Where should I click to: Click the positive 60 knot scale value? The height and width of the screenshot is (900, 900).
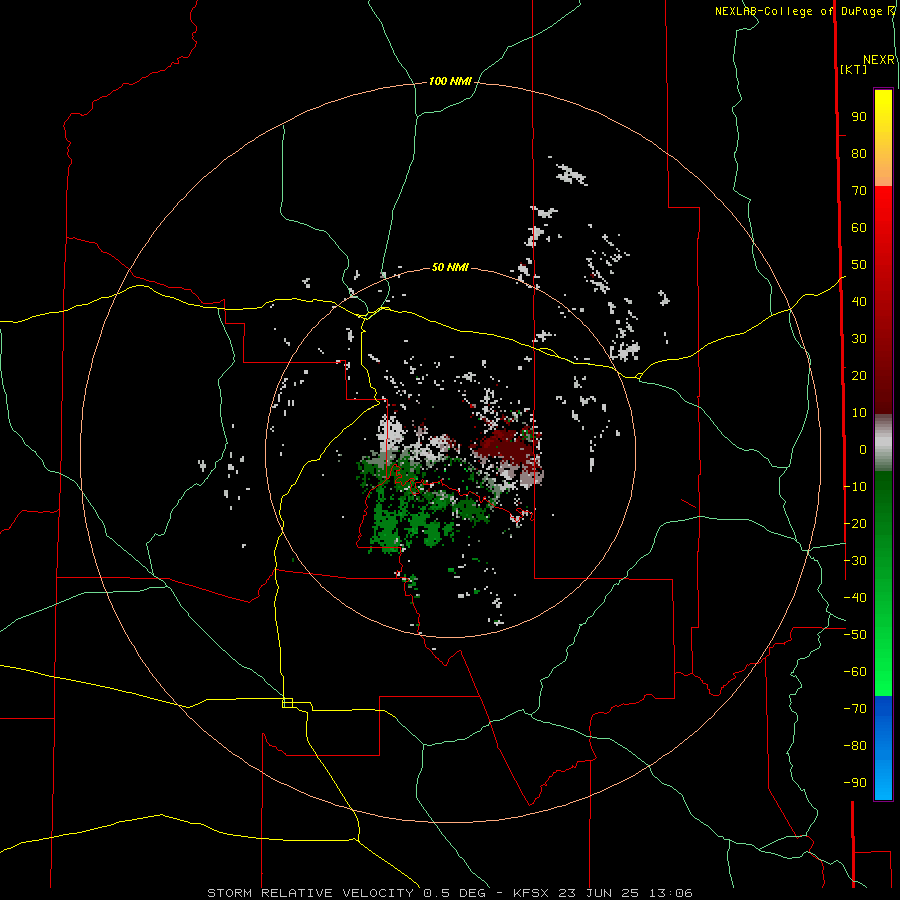coord(859,228)
